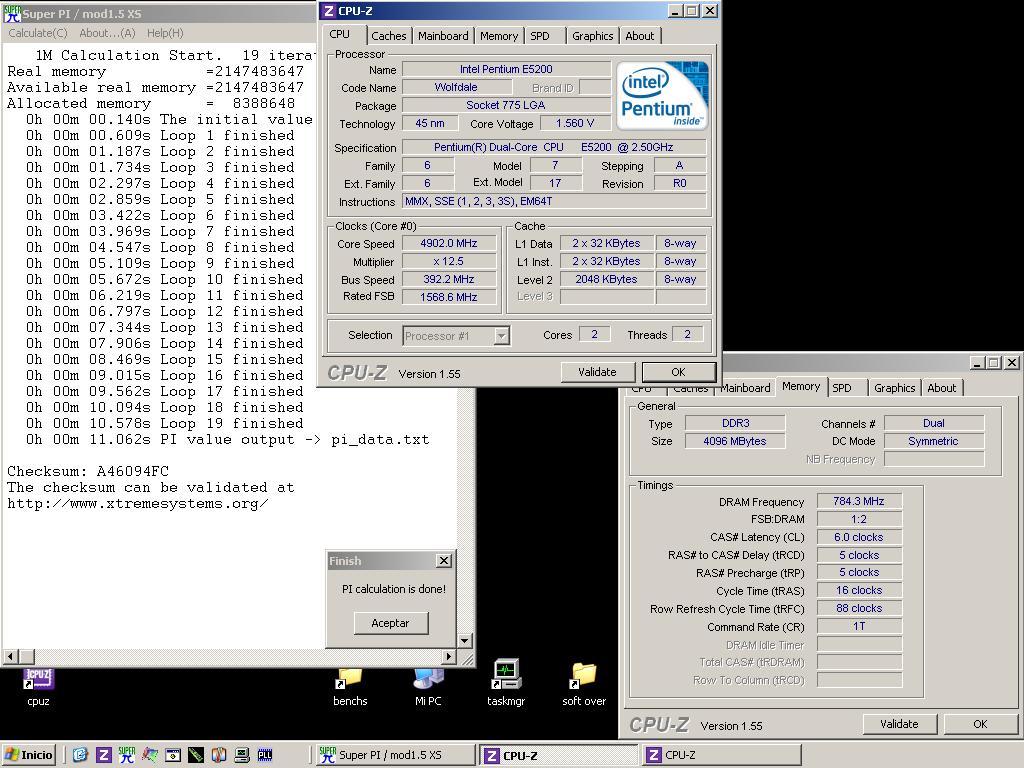Click the CPU-Z title bar Z icon
1024x768 pixels.
pyautogui.click(x=328, y=11)
